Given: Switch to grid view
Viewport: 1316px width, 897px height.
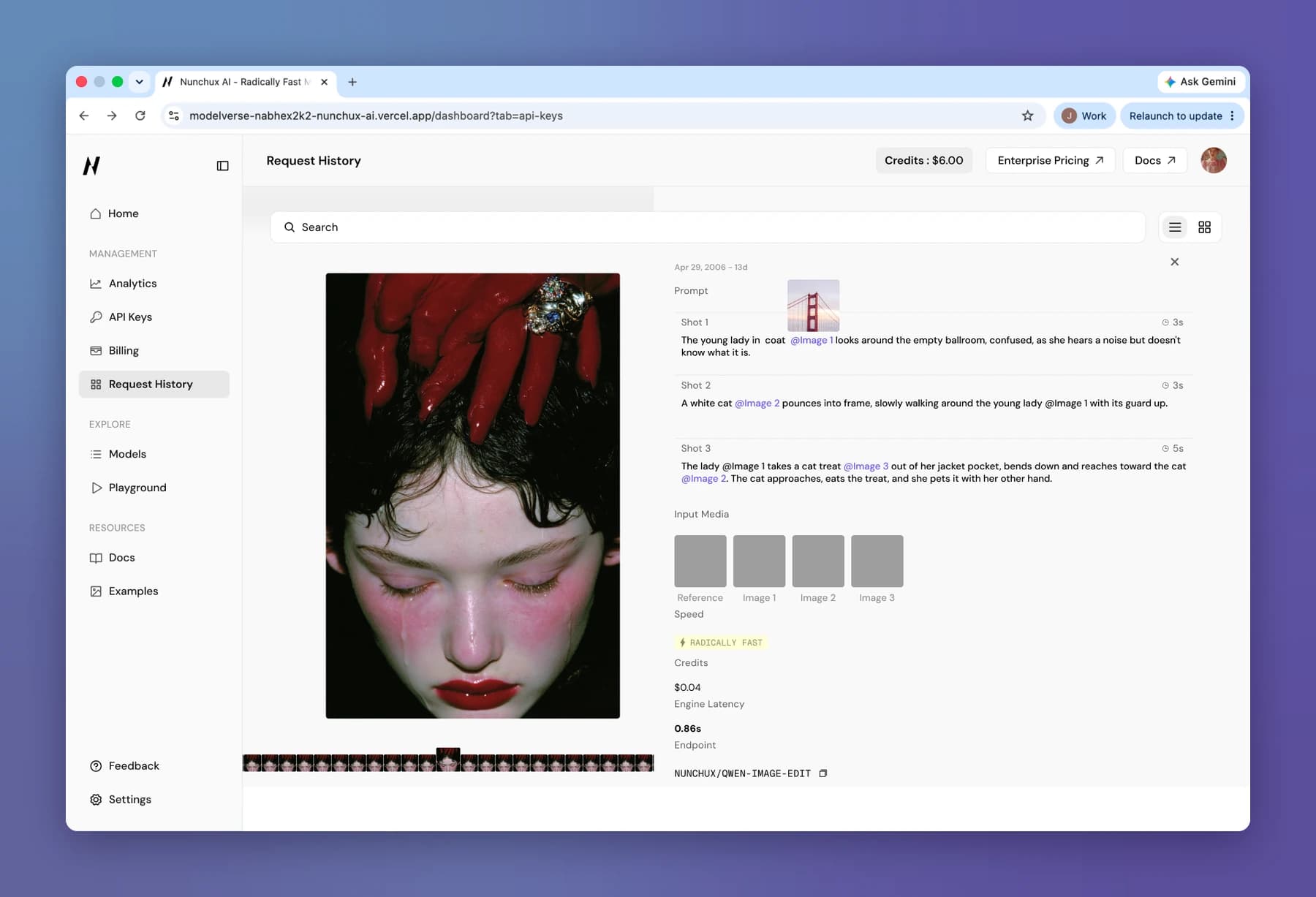Looking at the screenshot, I should [1204, 227].
